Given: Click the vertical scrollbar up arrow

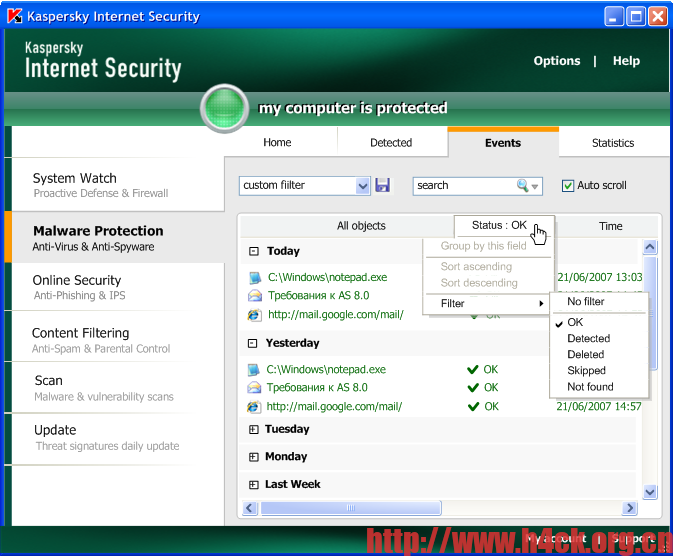Looking at the screenshot, I should (650, 247).
